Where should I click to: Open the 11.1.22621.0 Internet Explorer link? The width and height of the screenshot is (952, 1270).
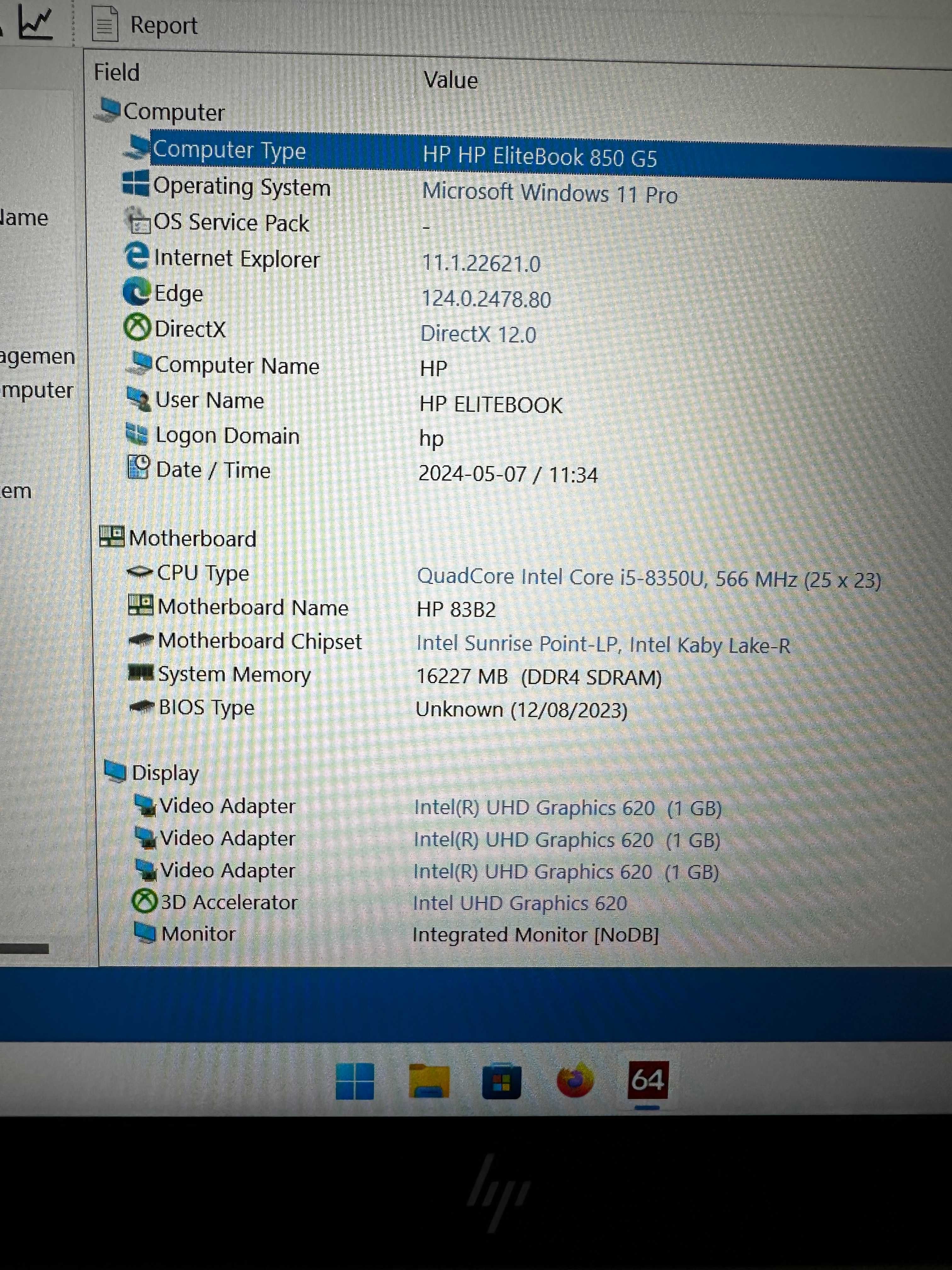point(481,264)
